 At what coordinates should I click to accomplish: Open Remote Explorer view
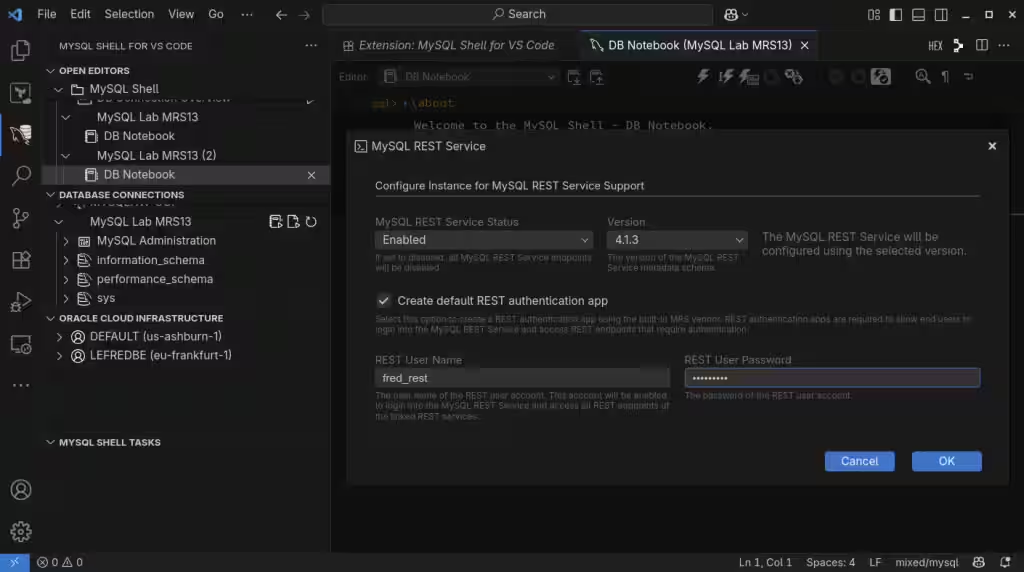click(20, 344)
